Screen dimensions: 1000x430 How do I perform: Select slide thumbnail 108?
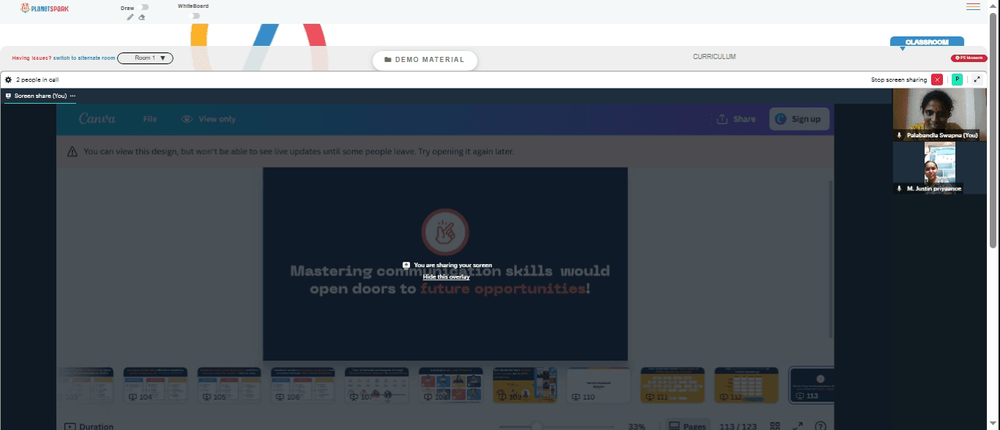pyautogui.click(x=451, y=385)
